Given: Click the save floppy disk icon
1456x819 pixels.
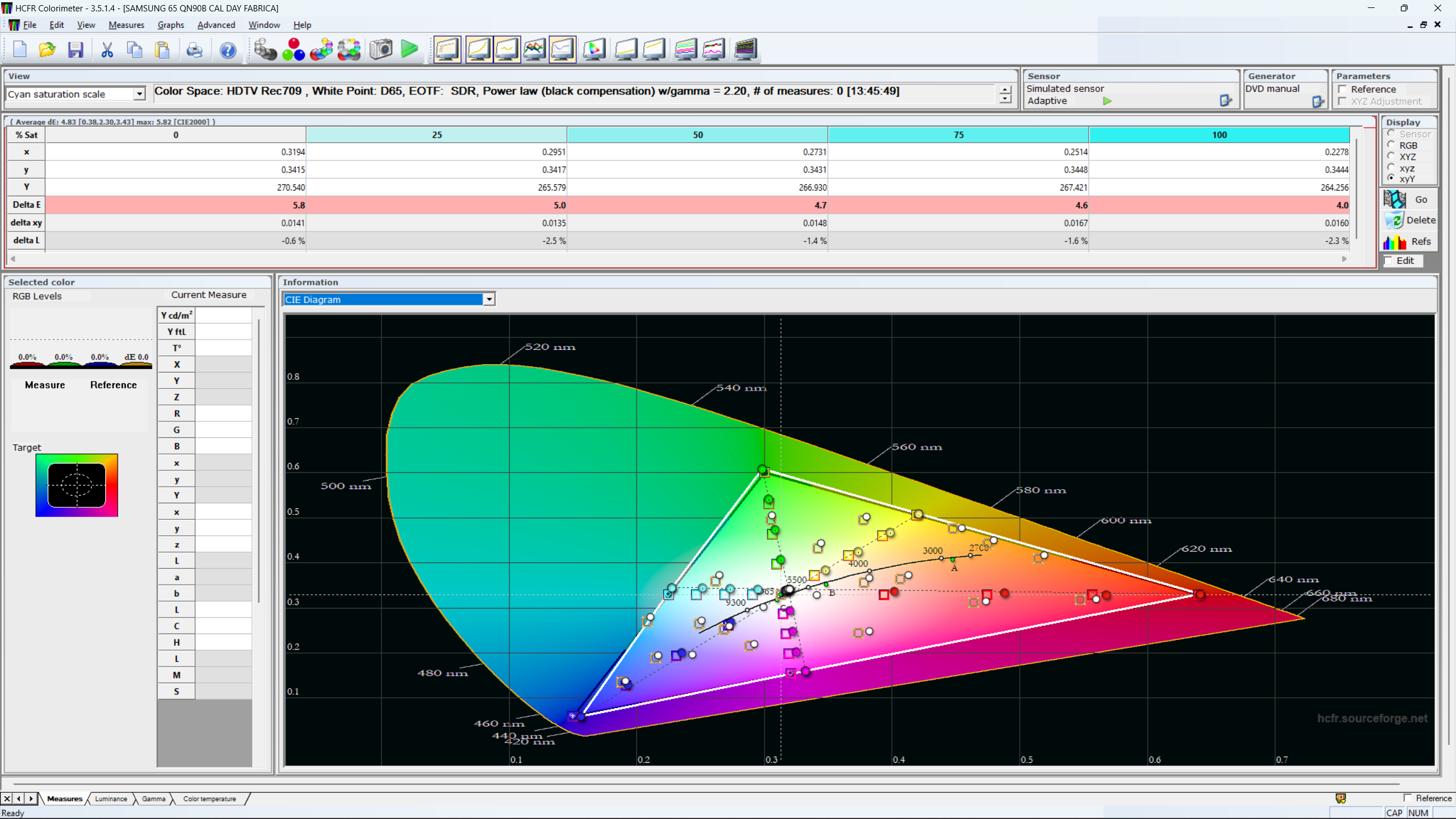Looking at the screenshot, I should [x=76, y=49].
